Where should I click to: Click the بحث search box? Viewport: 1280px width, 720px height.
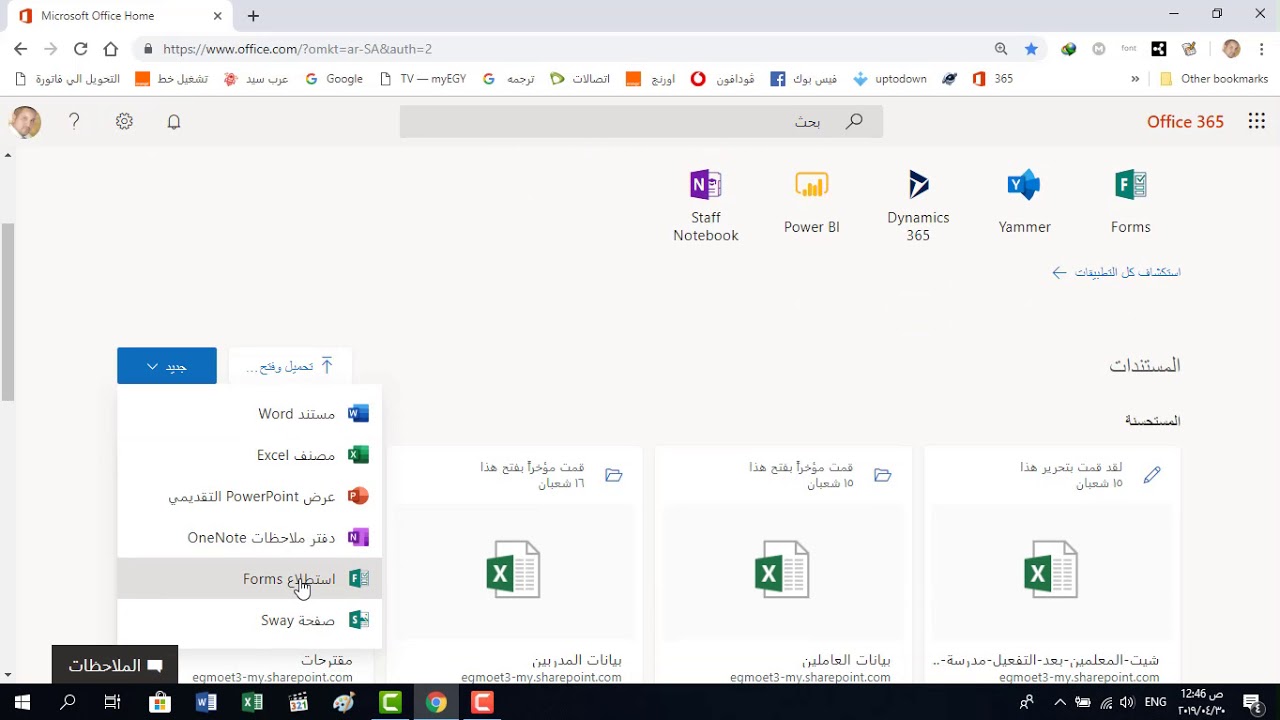[641, 121]
